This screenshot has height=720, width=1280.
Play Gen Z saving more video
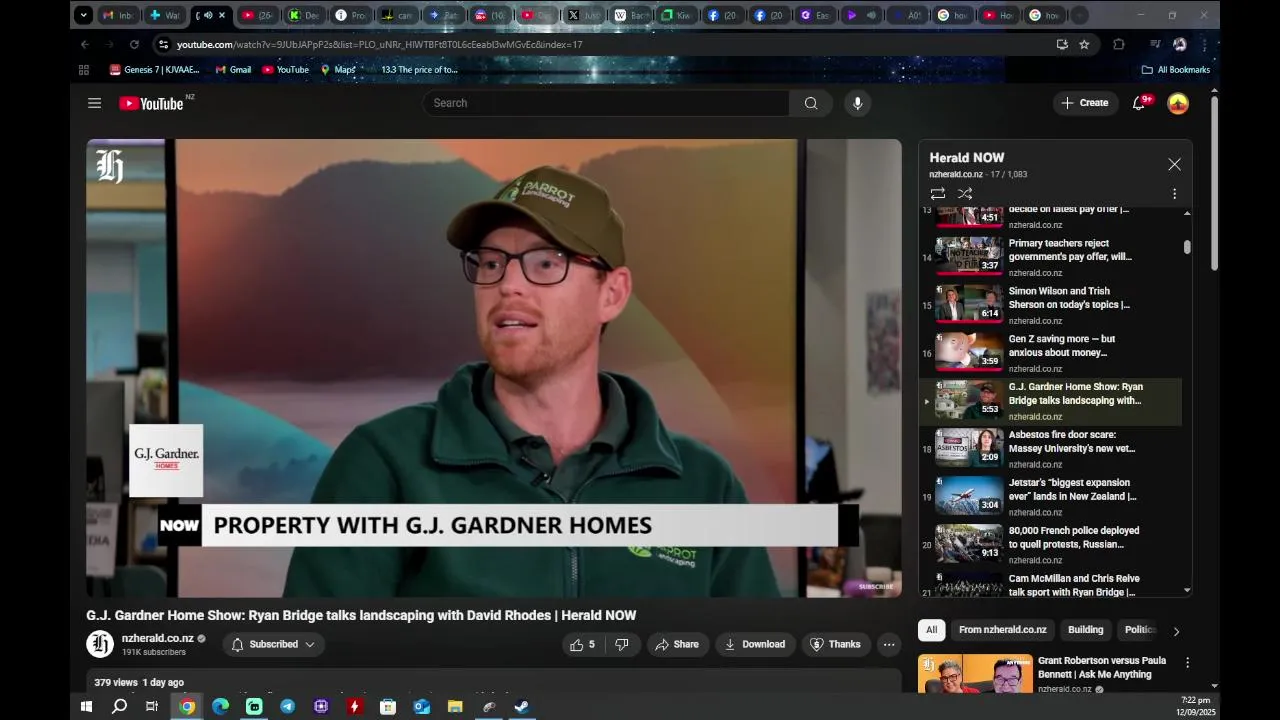[1050, 353]
